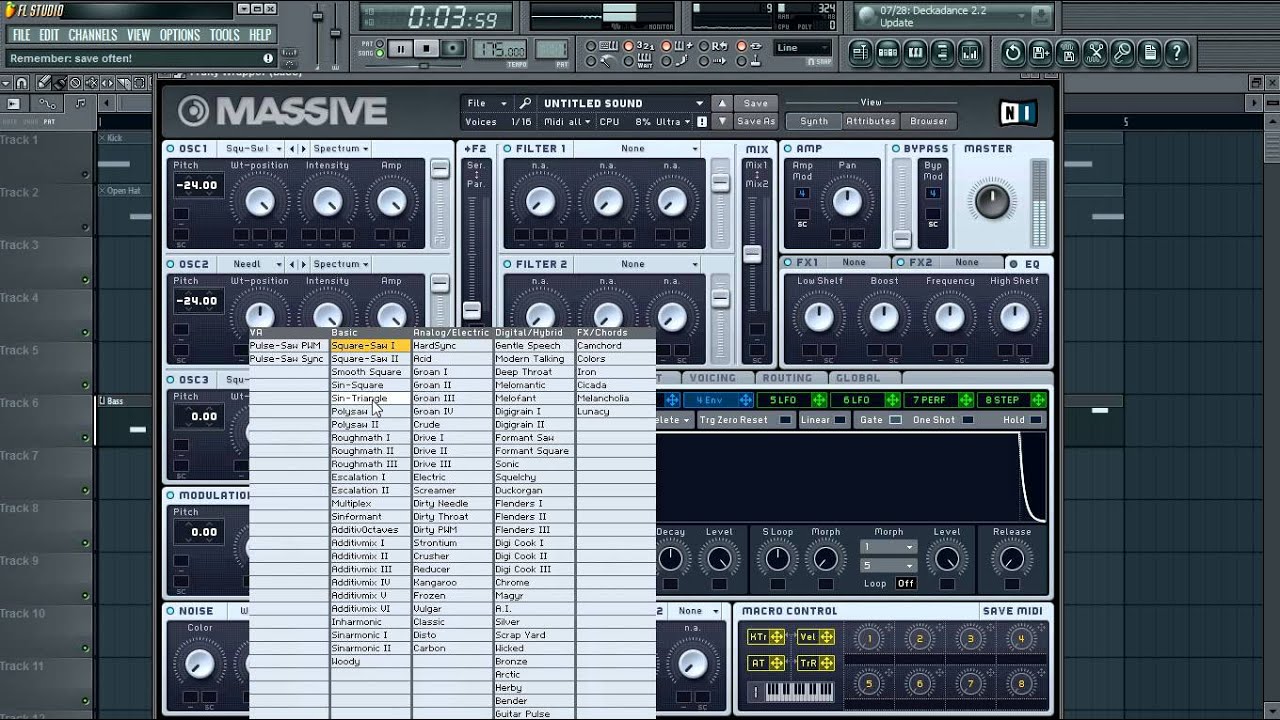1280x720 pixels.
Task: Click the question mark help icon
Action: click(1177, 53)
